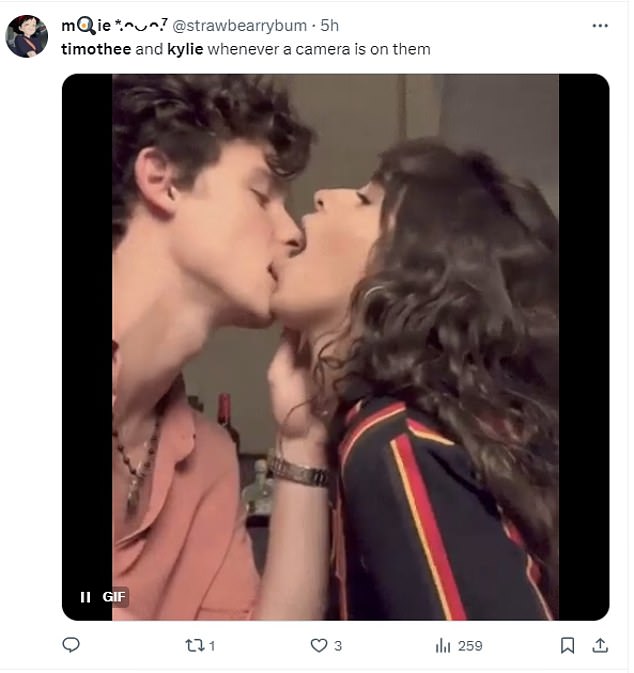The height and width of the screenshot is (673, 634).
Task: Open view analytics bar chart icon
Action: (443, 646)
